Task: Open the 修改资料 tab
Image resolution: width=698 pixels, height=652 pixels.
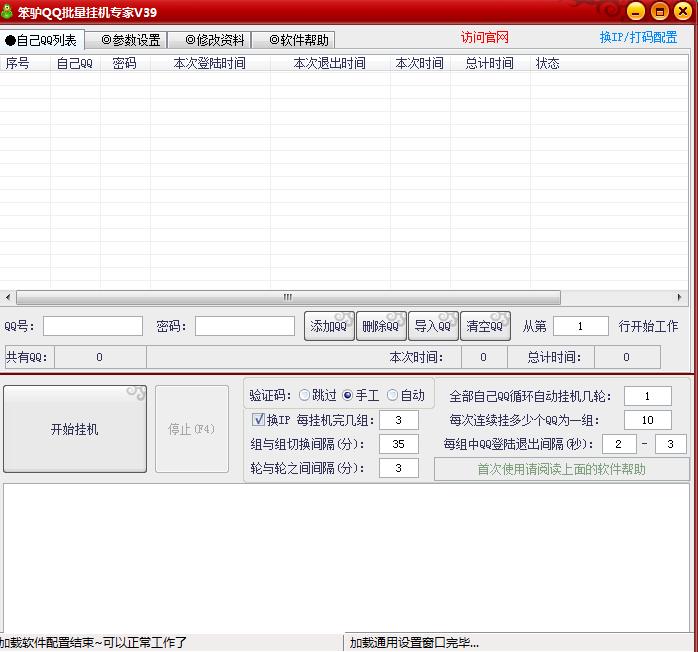Action: 211,40
